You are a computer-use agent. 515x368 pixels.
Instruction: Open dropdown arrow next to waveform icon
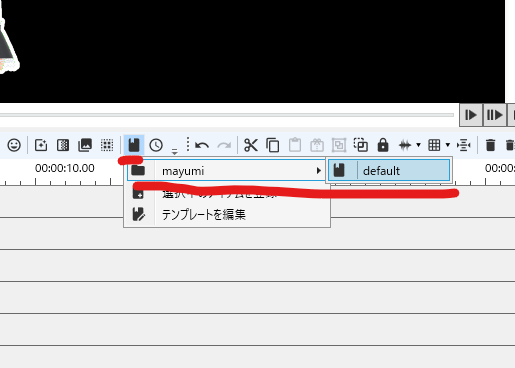pyautogui.click(x=418, y=145)
